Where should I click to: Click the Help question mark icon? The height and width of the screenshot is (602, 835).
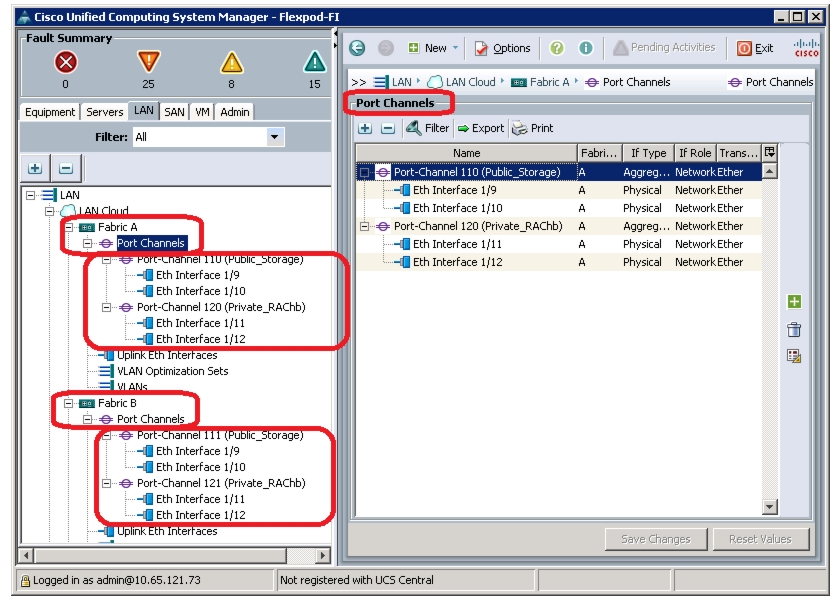click(x=556, y=48)
